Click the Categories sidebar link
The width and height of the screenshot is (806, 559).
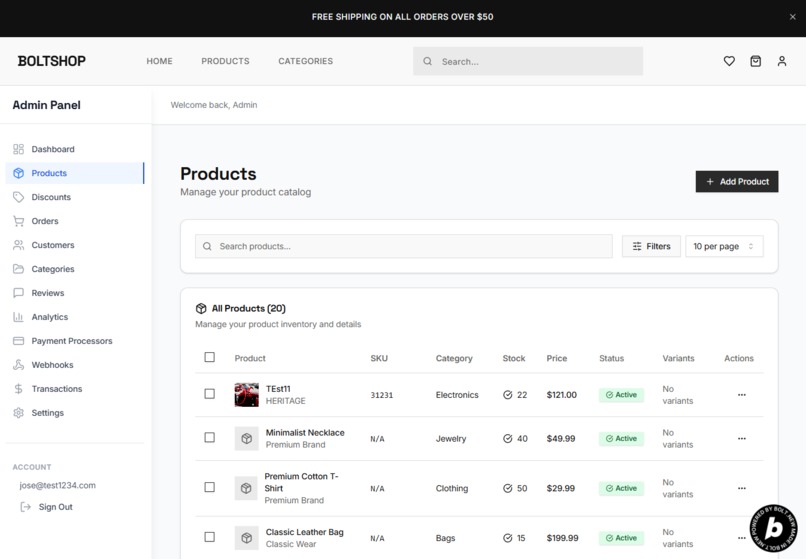75,269
